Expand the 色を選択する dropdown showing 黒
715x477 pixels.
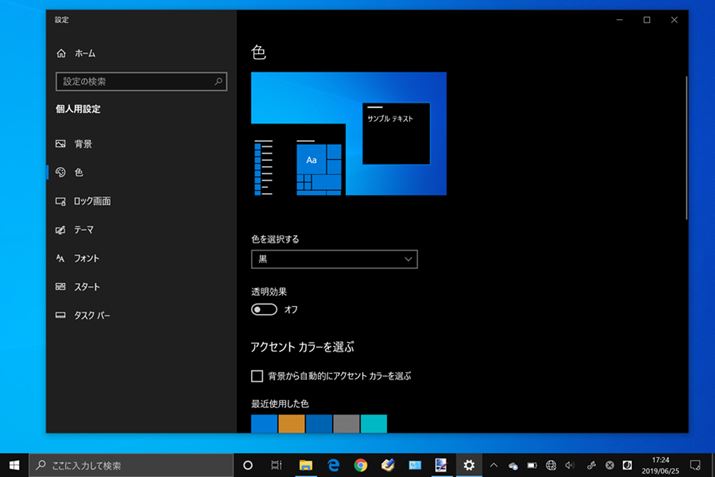pyautogui.click(x=334, y=259)
